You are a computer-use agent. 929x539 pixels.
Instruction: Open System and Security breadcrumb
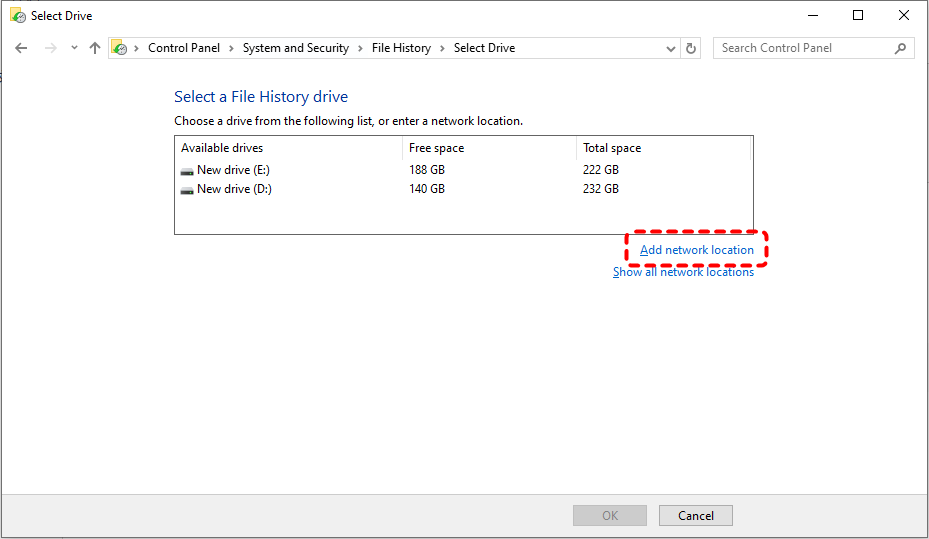[x=296, y=48]
